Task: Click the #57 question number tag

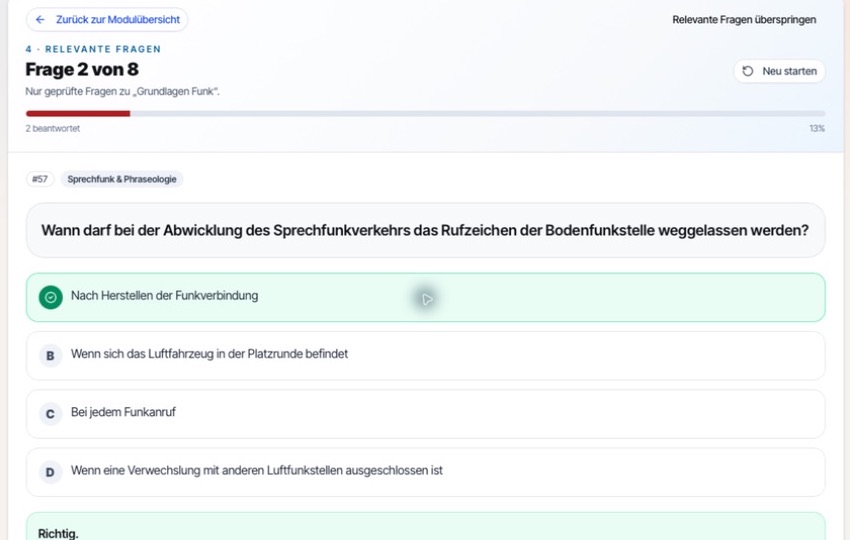Action: (40, 179)
